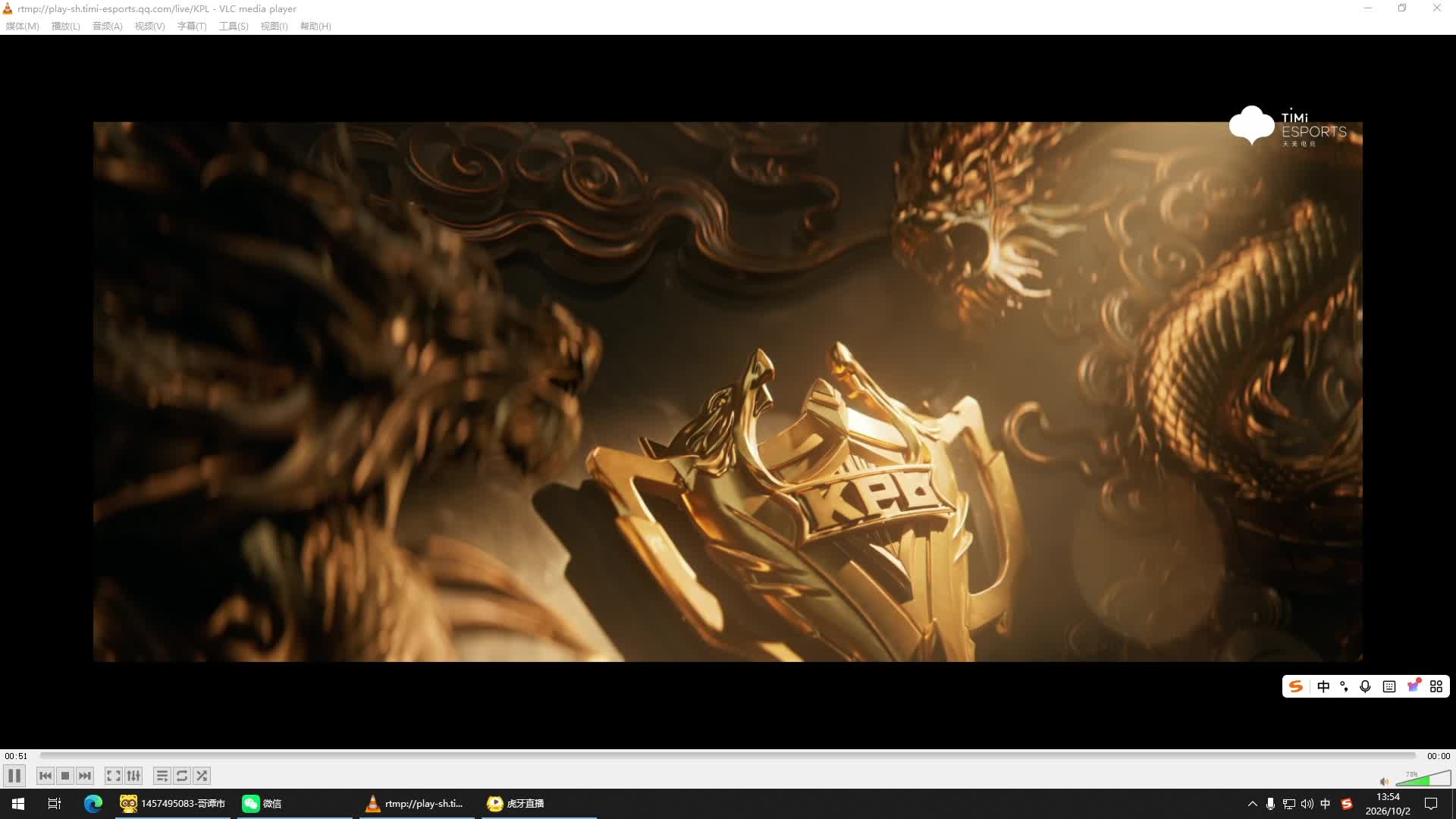
Task: Open the 视频(V) menu
Action: click(x=149, y=26)
